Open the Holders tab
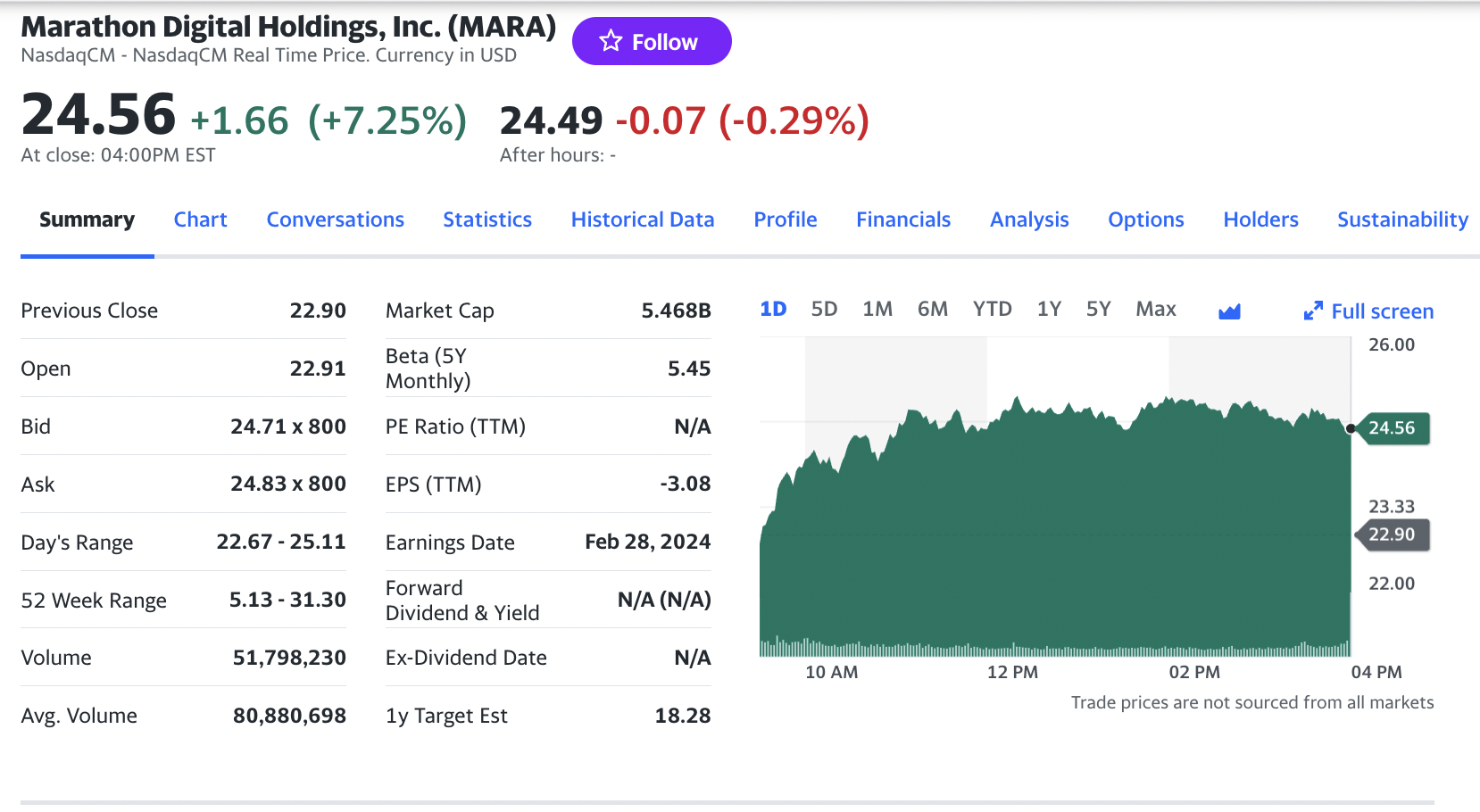1480x812 pixels. tap(1260, 220)
